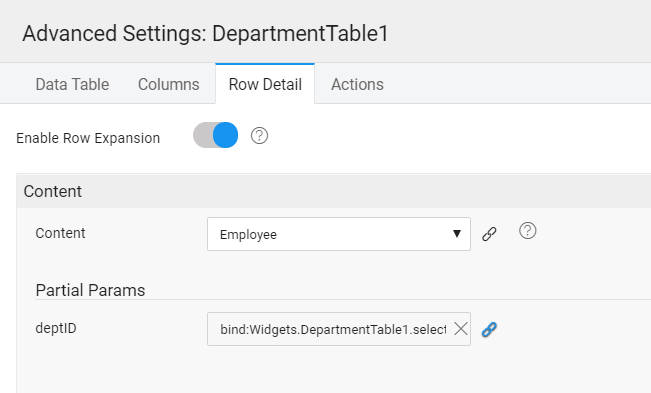This screenshot has width=651, height=393.
Task: Show help for the Content field
Action: (x=528, y=231)
